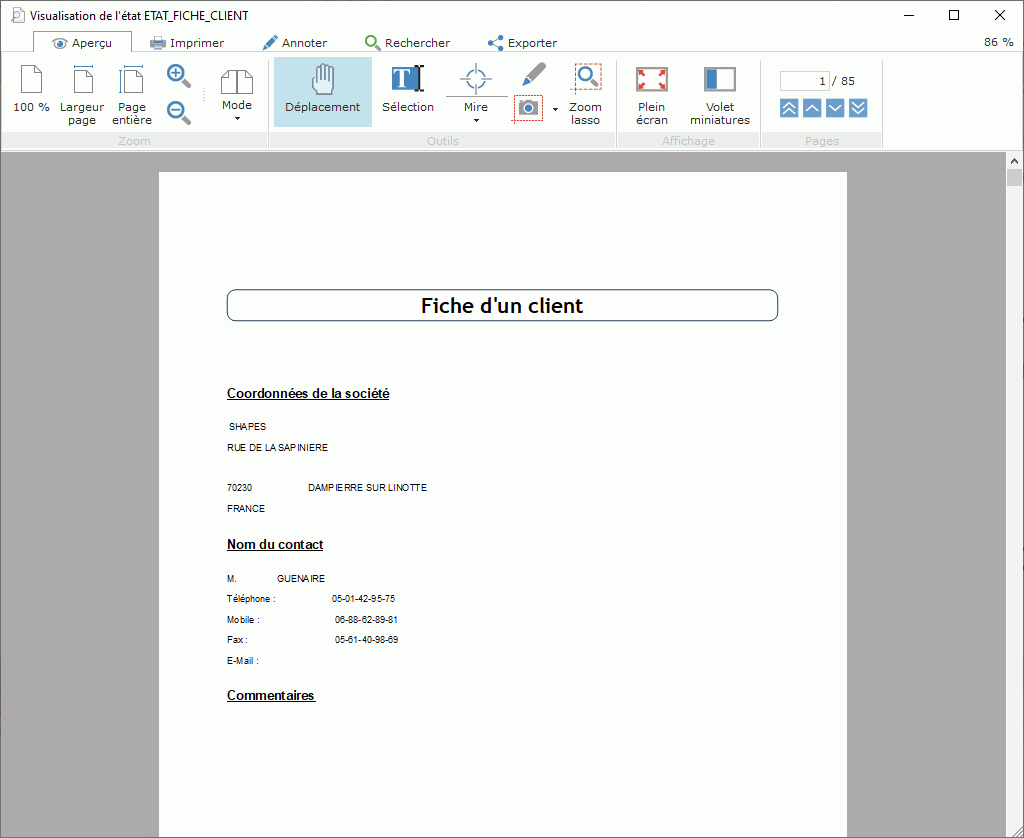Screen dimensions: 1024x838
Task: Jump to the last page
Action: click(x=858, y=108)
